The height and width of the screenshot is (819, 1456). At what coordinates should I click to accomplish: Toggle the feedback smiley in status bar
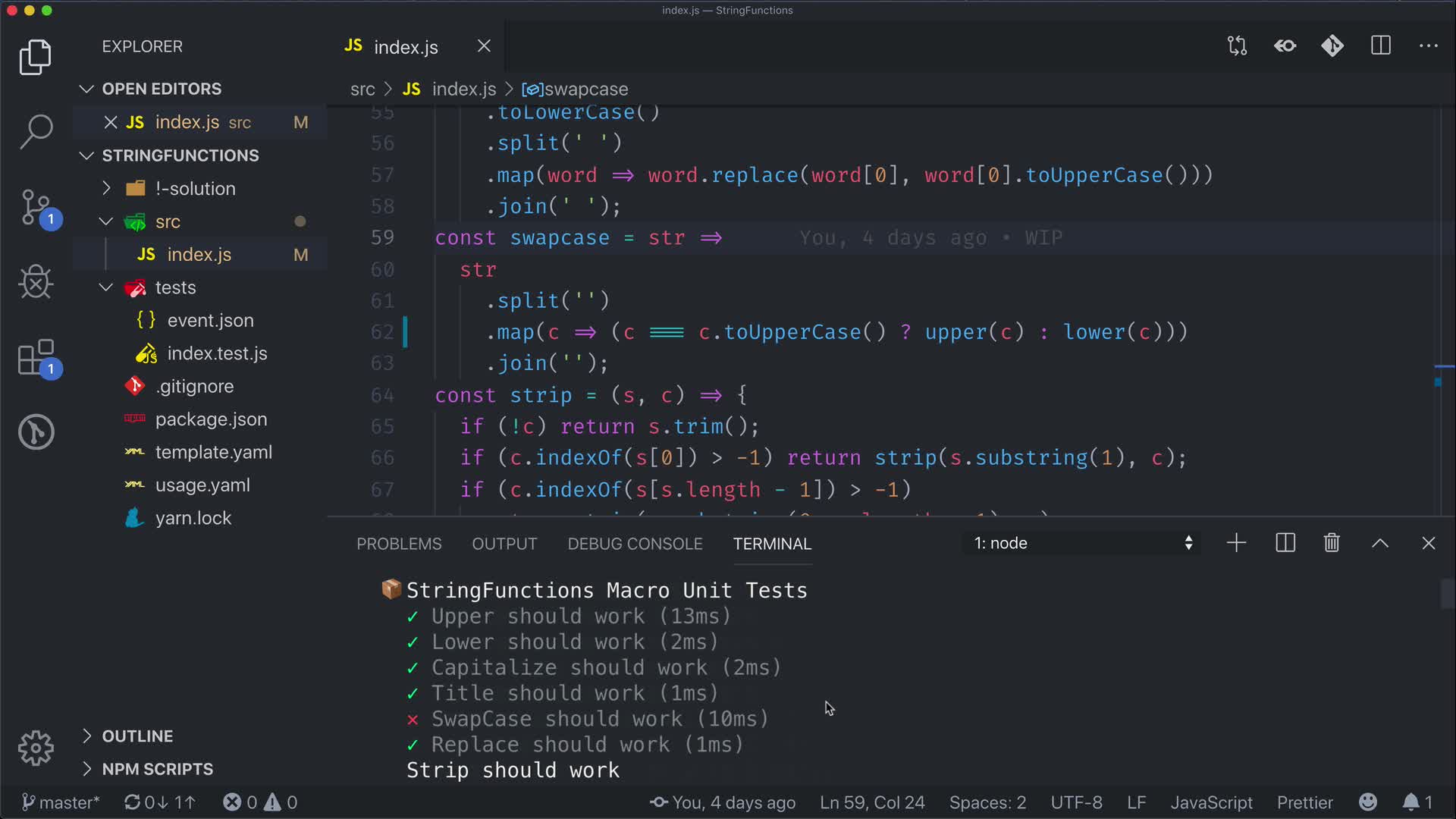pos(1367,802)
